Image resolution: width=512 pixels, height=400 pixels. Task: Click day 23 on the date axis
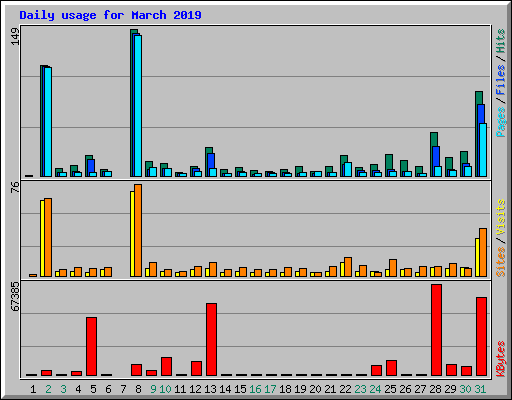(x=360, y=389)
